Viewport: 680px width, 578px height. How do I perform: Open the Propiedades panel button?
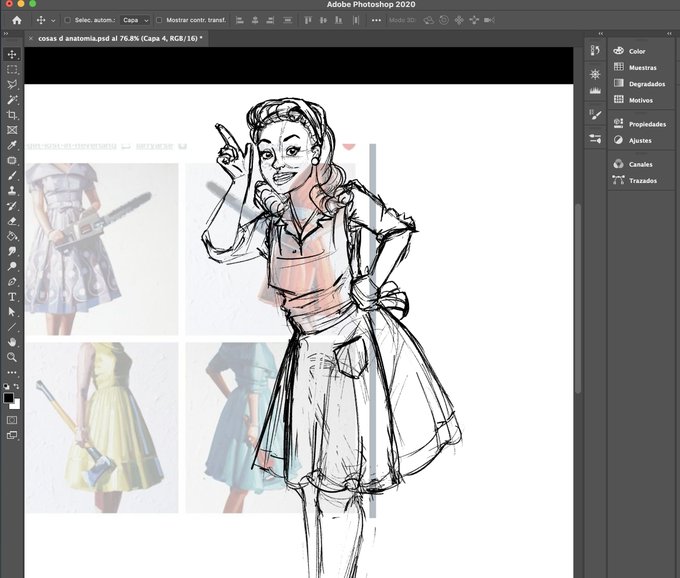645,124
